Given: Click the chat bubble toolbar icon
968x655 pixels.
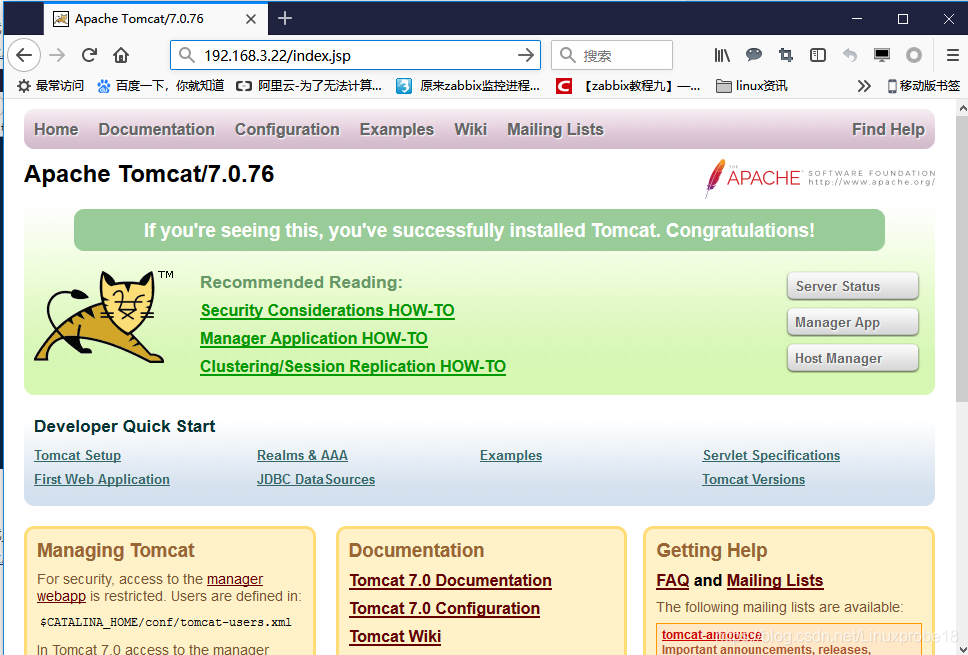Looking at the screenshot, I should [x=754, y=55].
